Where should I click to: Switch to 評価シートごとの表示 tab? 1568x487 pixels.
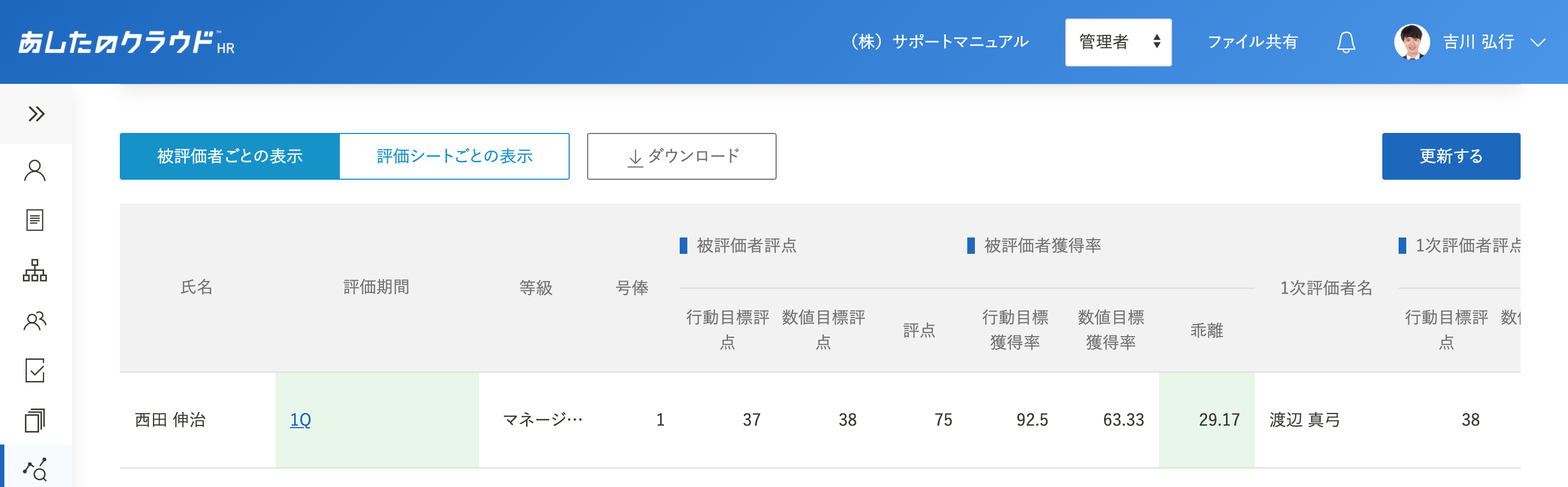coord(454,156)
